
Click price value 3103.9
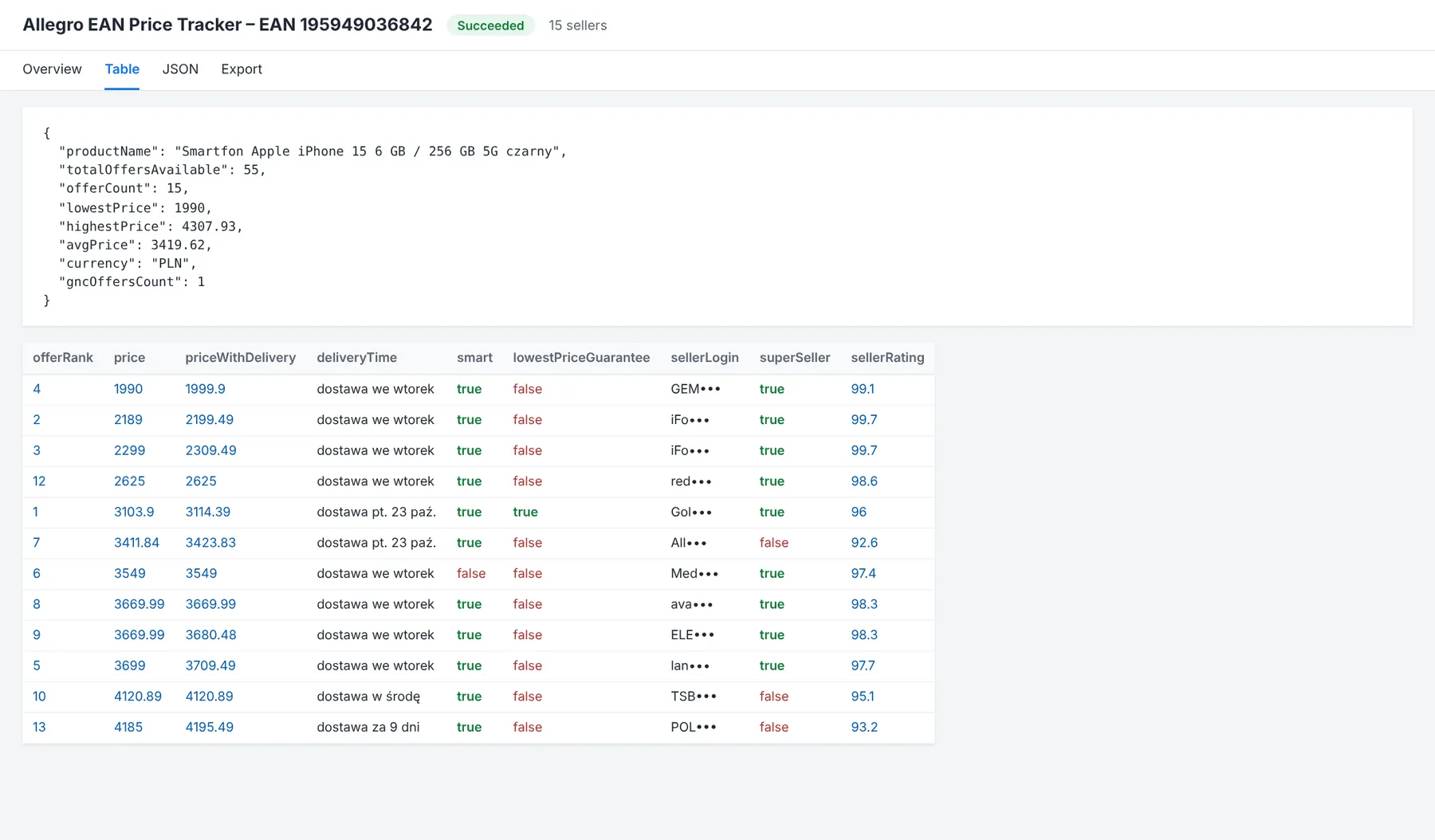click(x=134, y=512)
